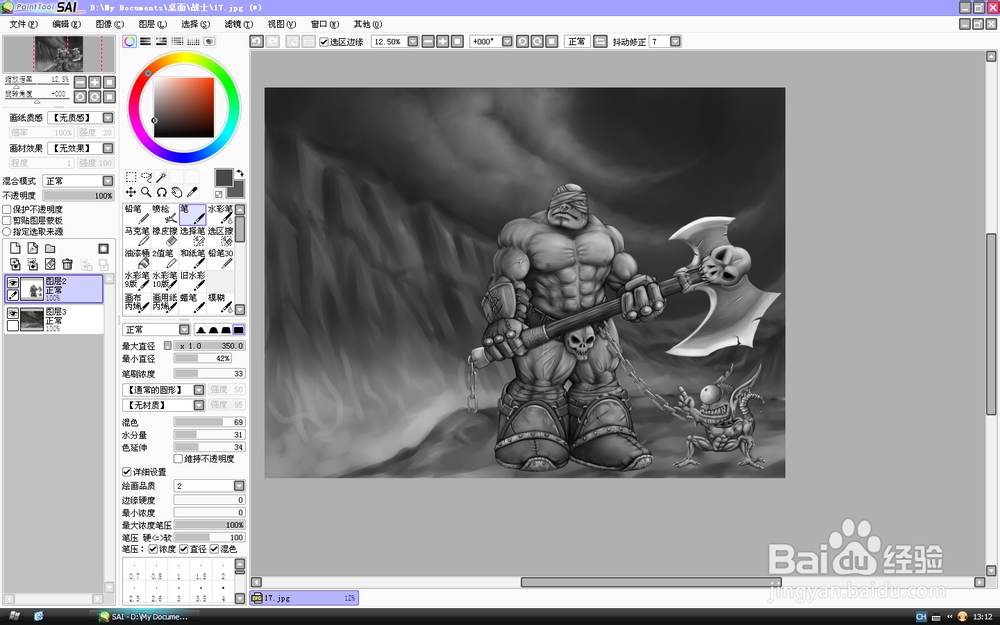Activate the lasso selection tool
The width and height of the screenshot is (1000, 625).
pos(146,177)
